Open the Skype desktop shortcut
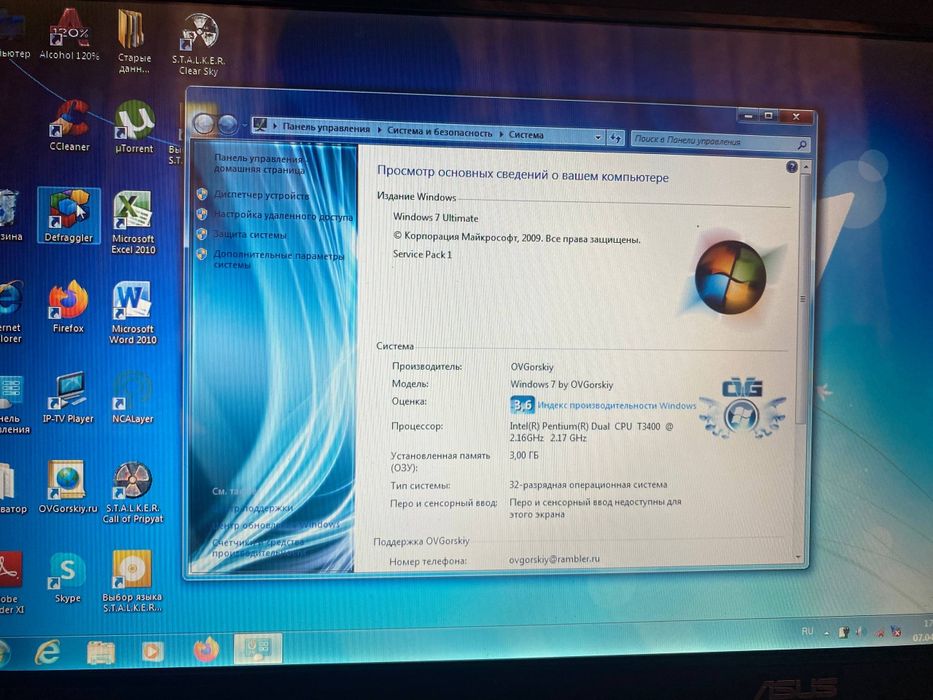Viewport: 933px width, 700px height. 68,577
